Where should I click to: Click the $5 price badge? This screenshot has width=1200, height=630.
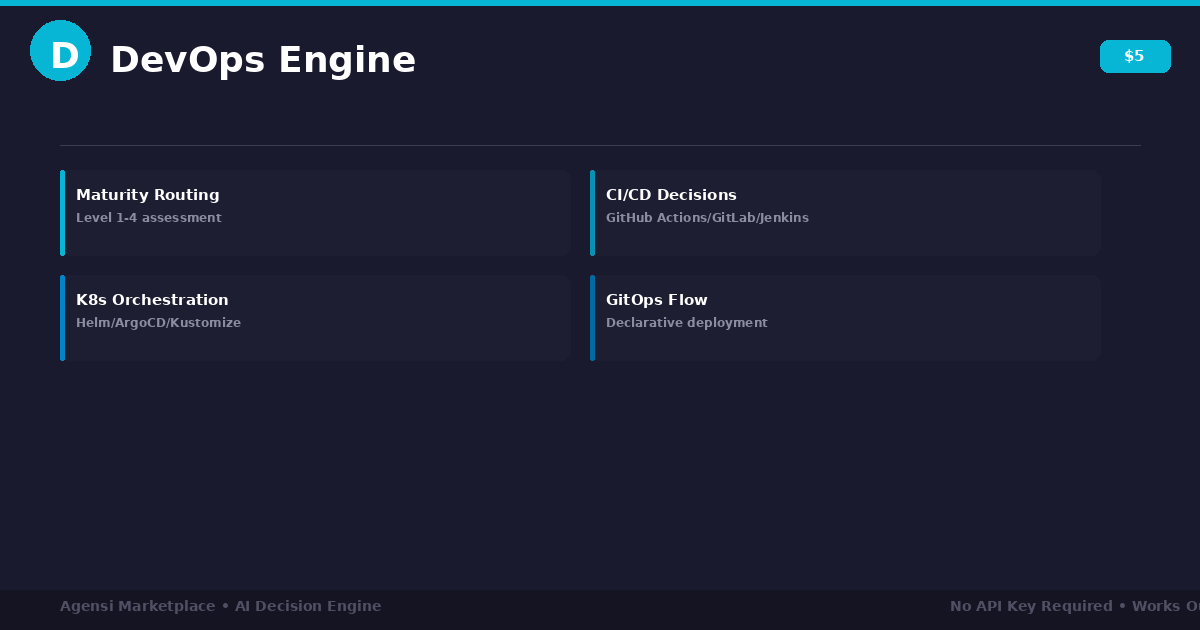click(1135, 56)
